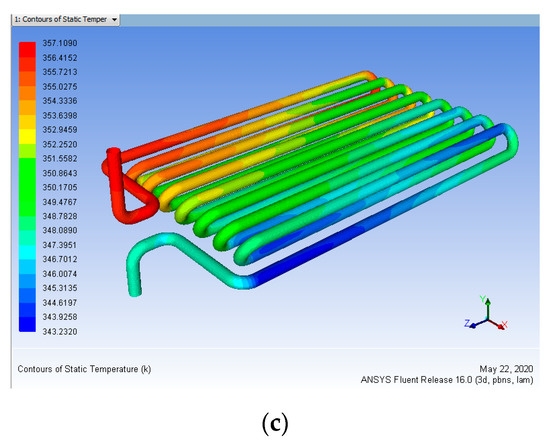Click the red color band at legend top

tap(27, 49)
